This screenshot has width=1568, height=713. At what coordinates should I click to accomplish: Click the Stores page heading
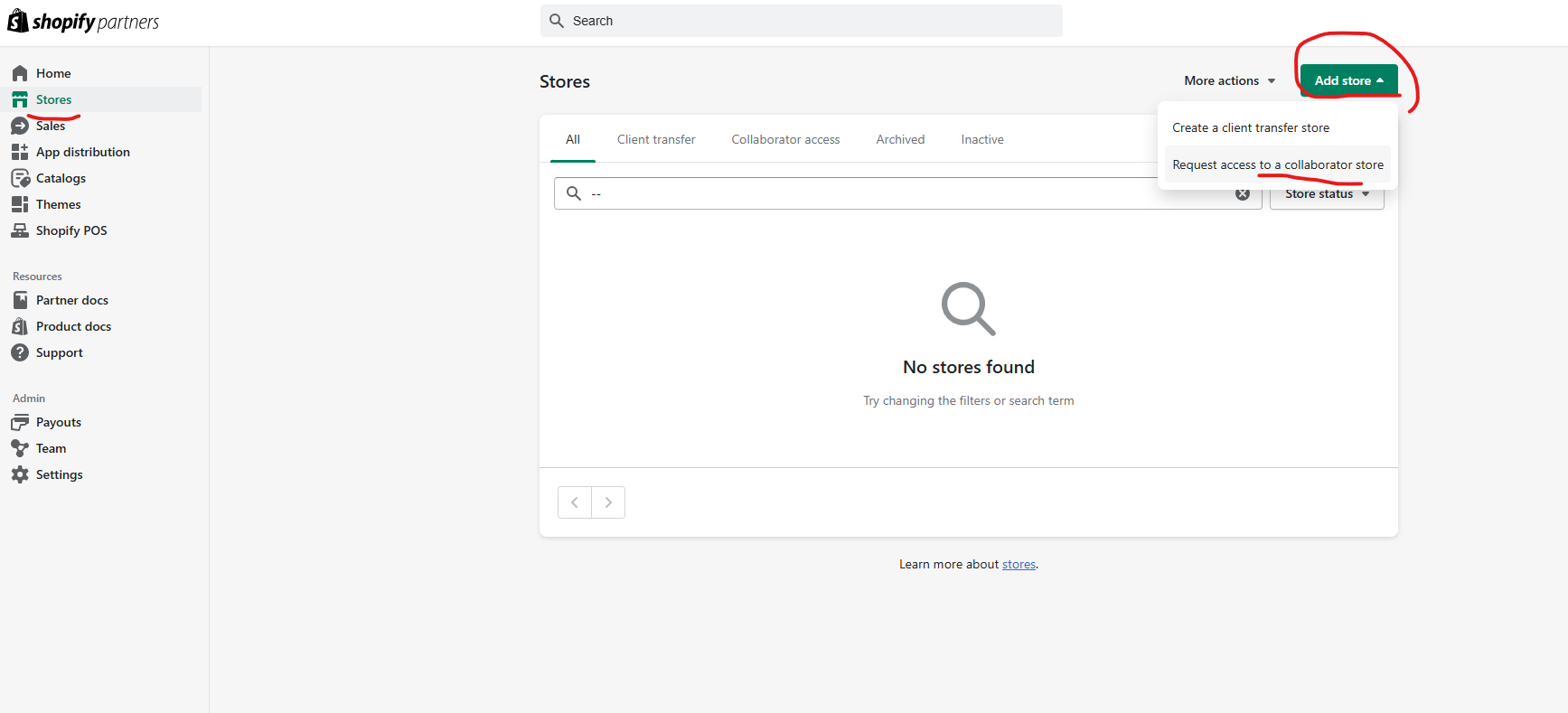565,81
